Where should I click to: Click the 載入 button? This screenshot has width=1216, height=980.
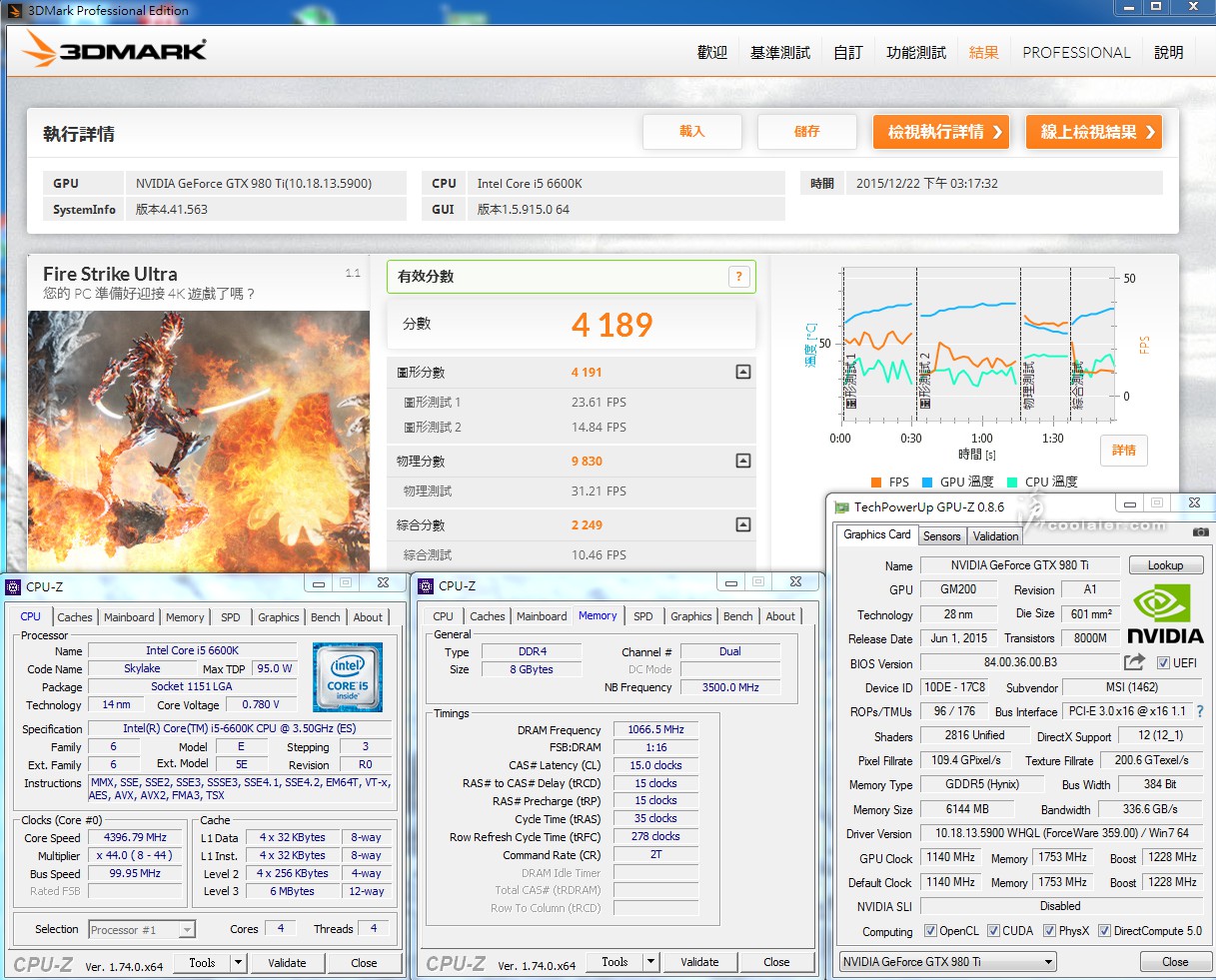point(692,131)
